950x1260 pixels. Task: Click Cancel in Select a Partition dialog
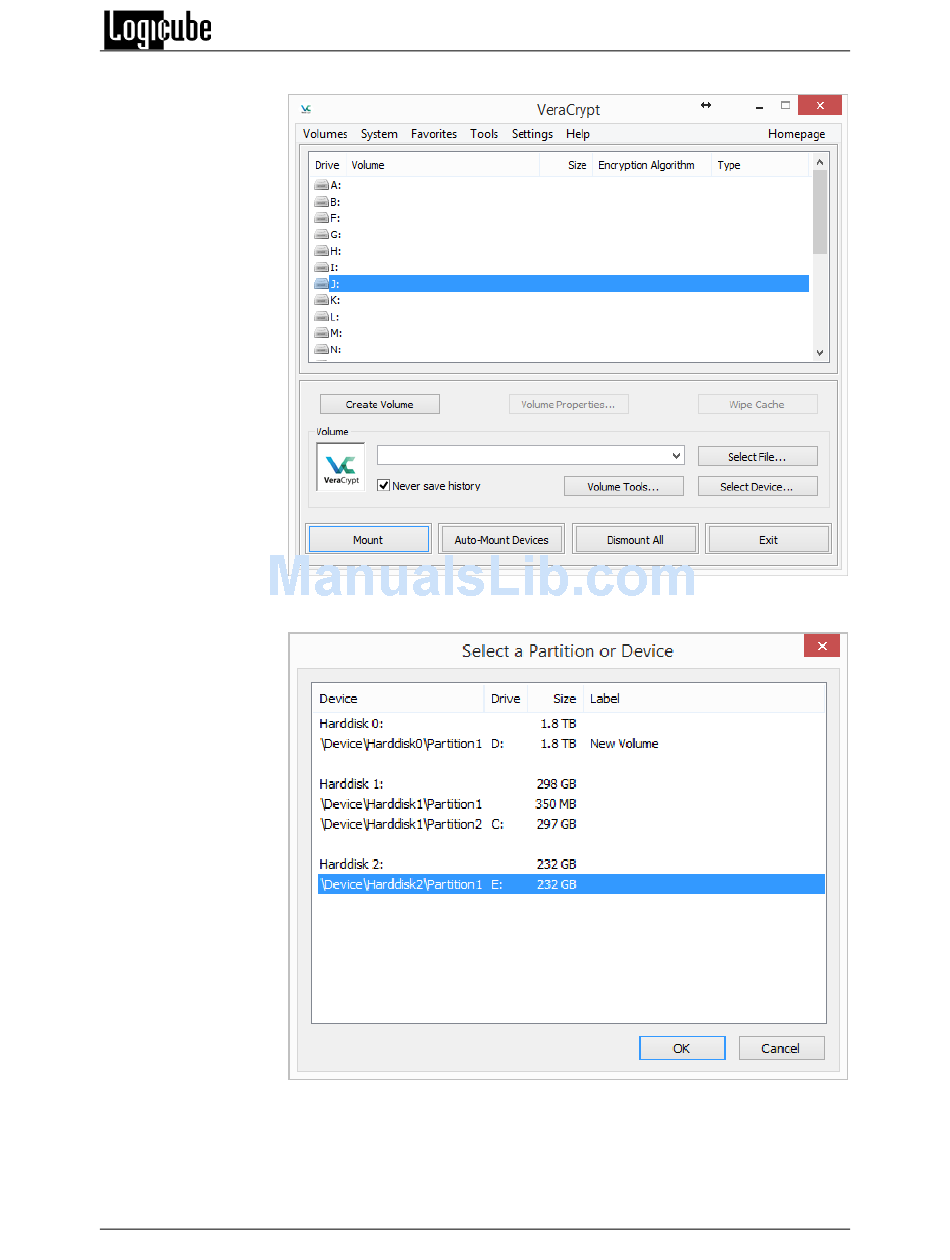[782, 1048]
